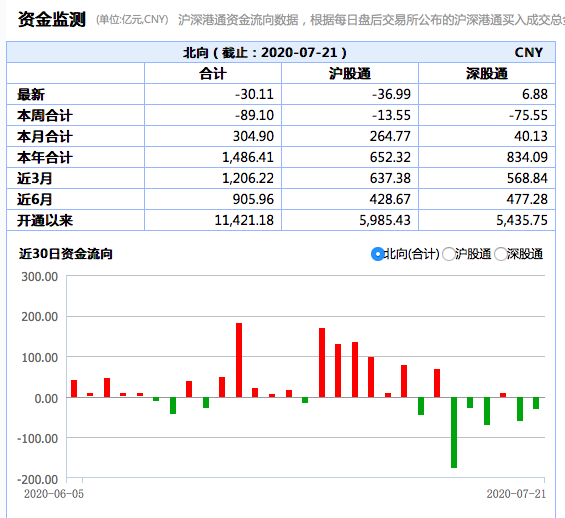Click the 264.77 value cell
This screenshot has height=518, width=565.
click(x=350, y=136)
